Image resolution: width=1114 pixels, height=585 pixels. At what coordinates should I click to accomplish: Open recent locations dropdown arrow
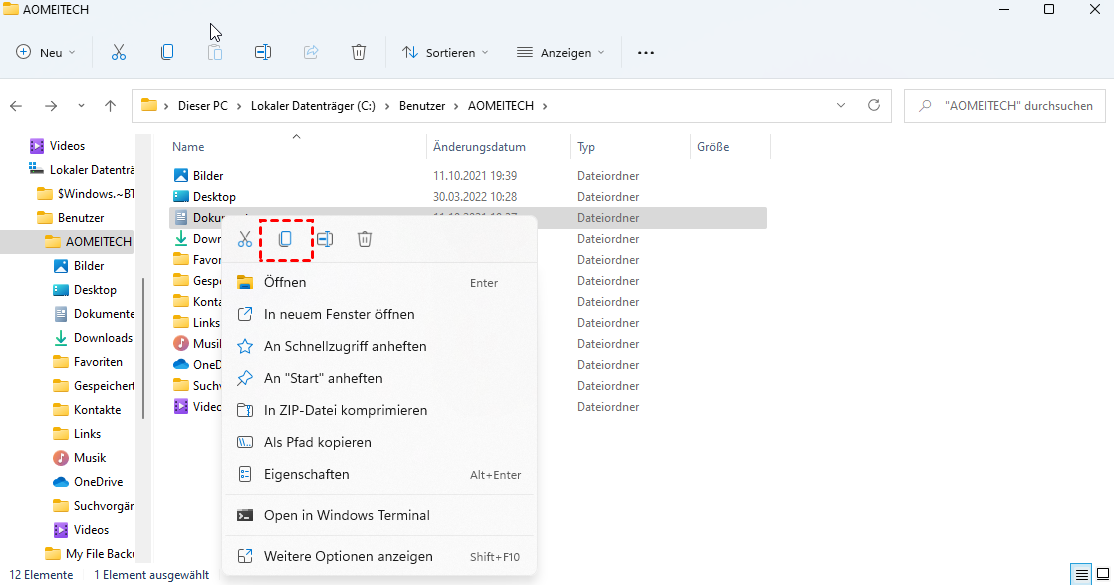click(x=81, y=106)
